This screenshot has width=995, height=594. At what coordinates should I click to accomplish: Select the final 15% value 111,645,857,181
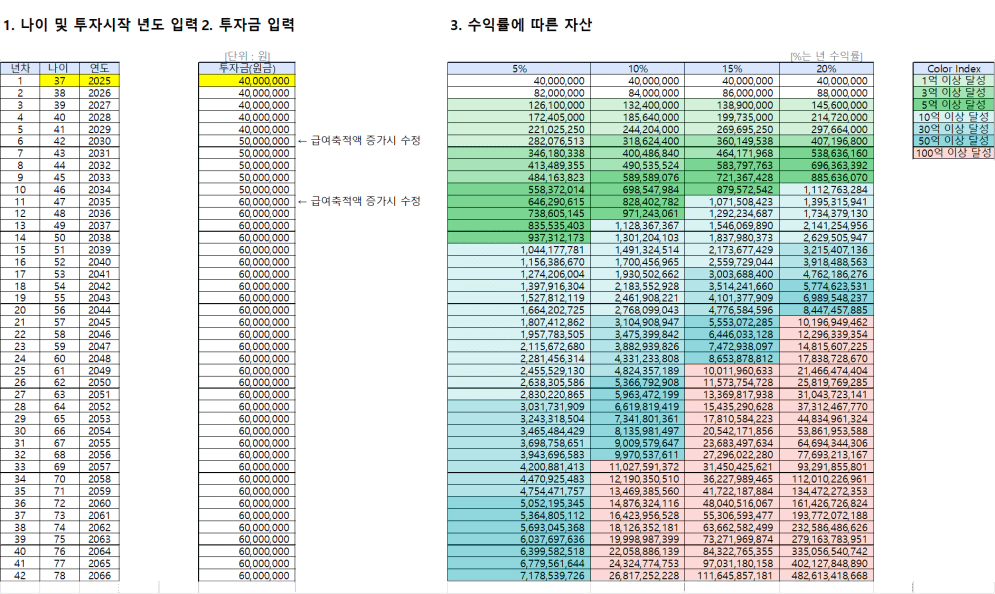(732, 576)
